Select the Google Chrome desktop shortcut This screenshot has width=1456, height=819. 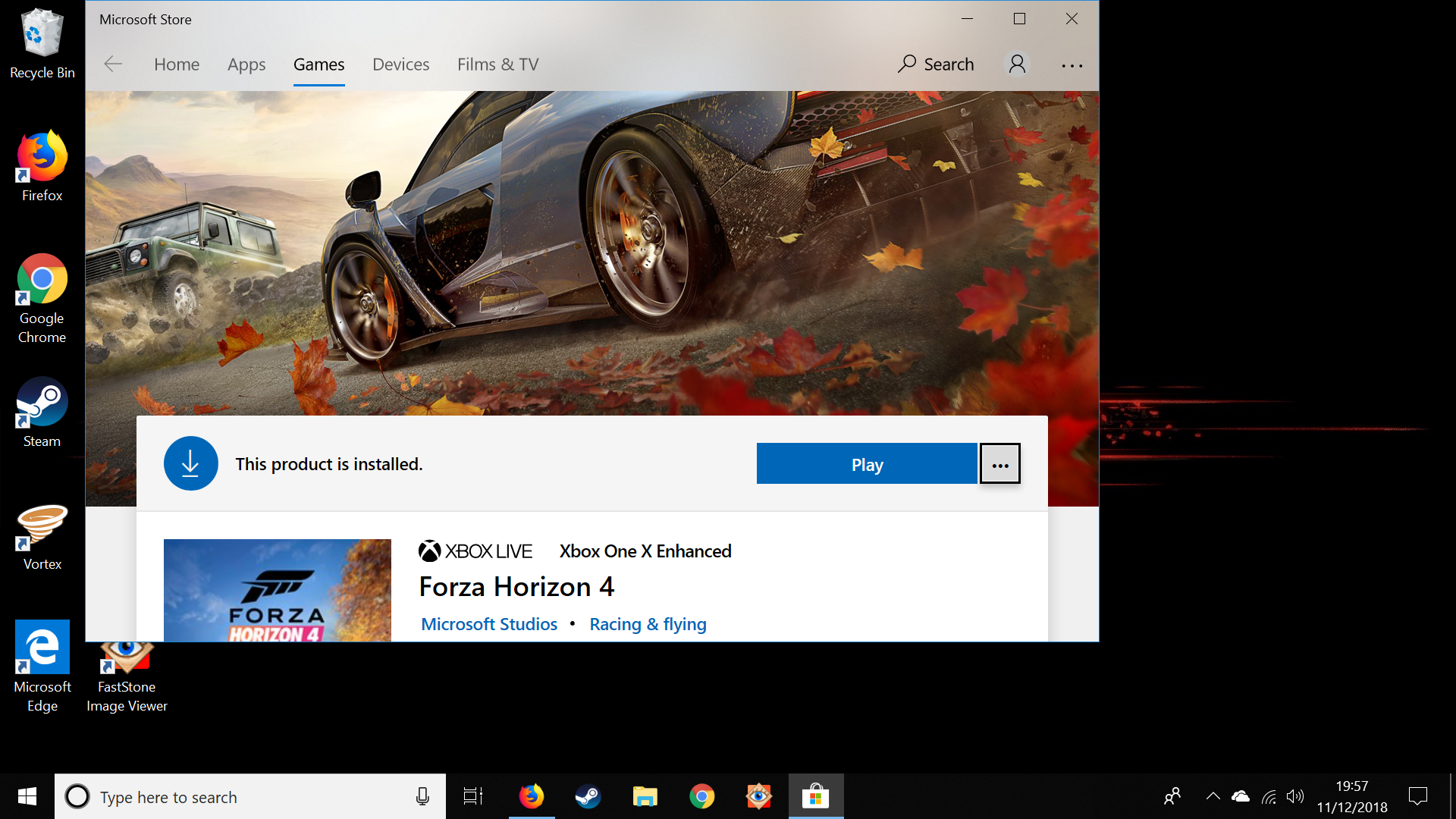pos(42,299)
